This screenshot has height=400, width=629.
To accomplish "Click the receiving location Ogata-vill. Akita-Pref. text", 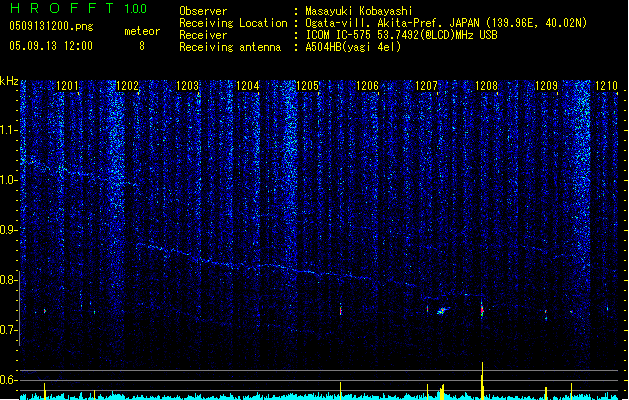I will tap(446, 23).
